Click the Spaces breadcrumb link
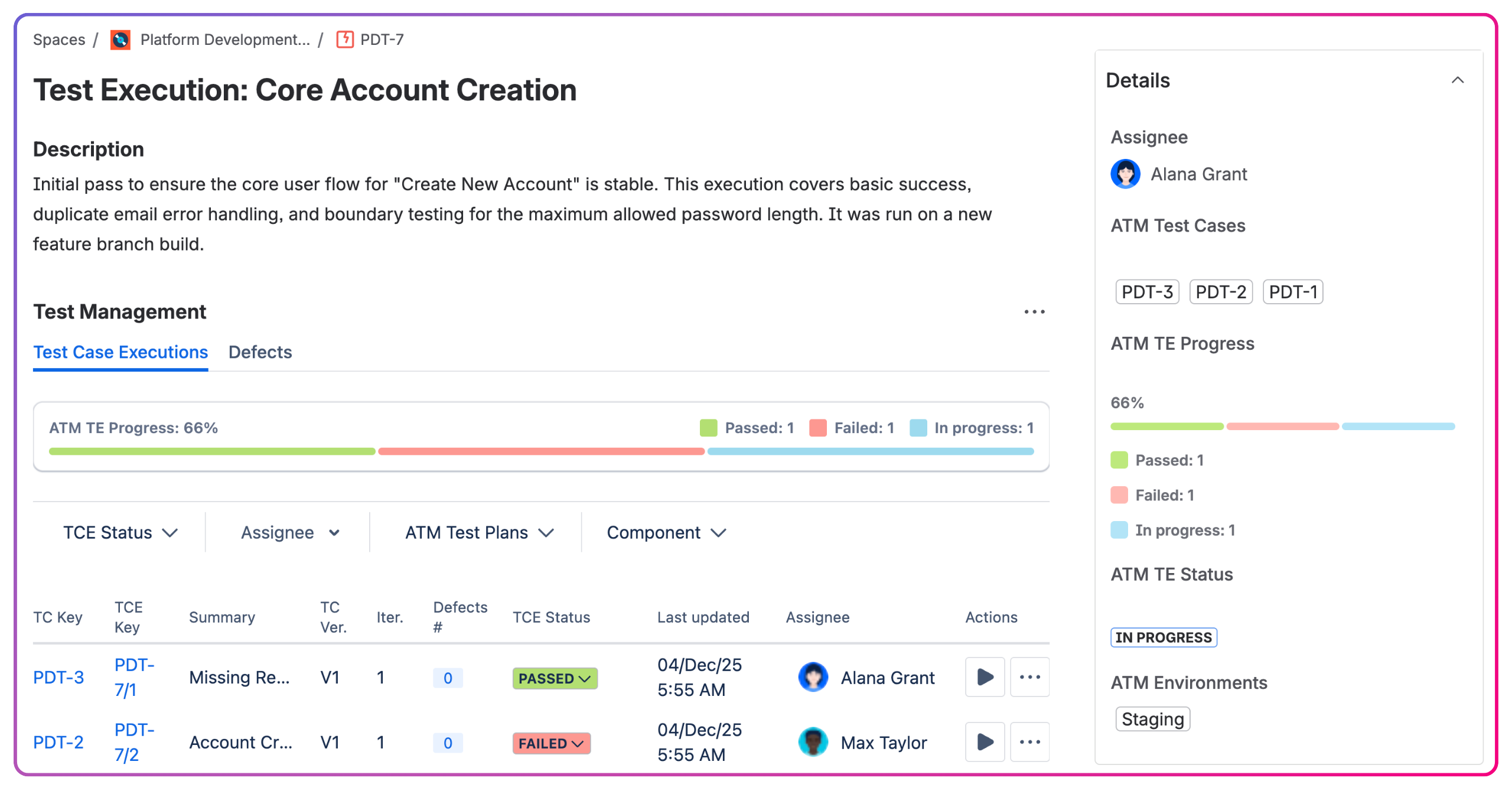 pos(59,40)
